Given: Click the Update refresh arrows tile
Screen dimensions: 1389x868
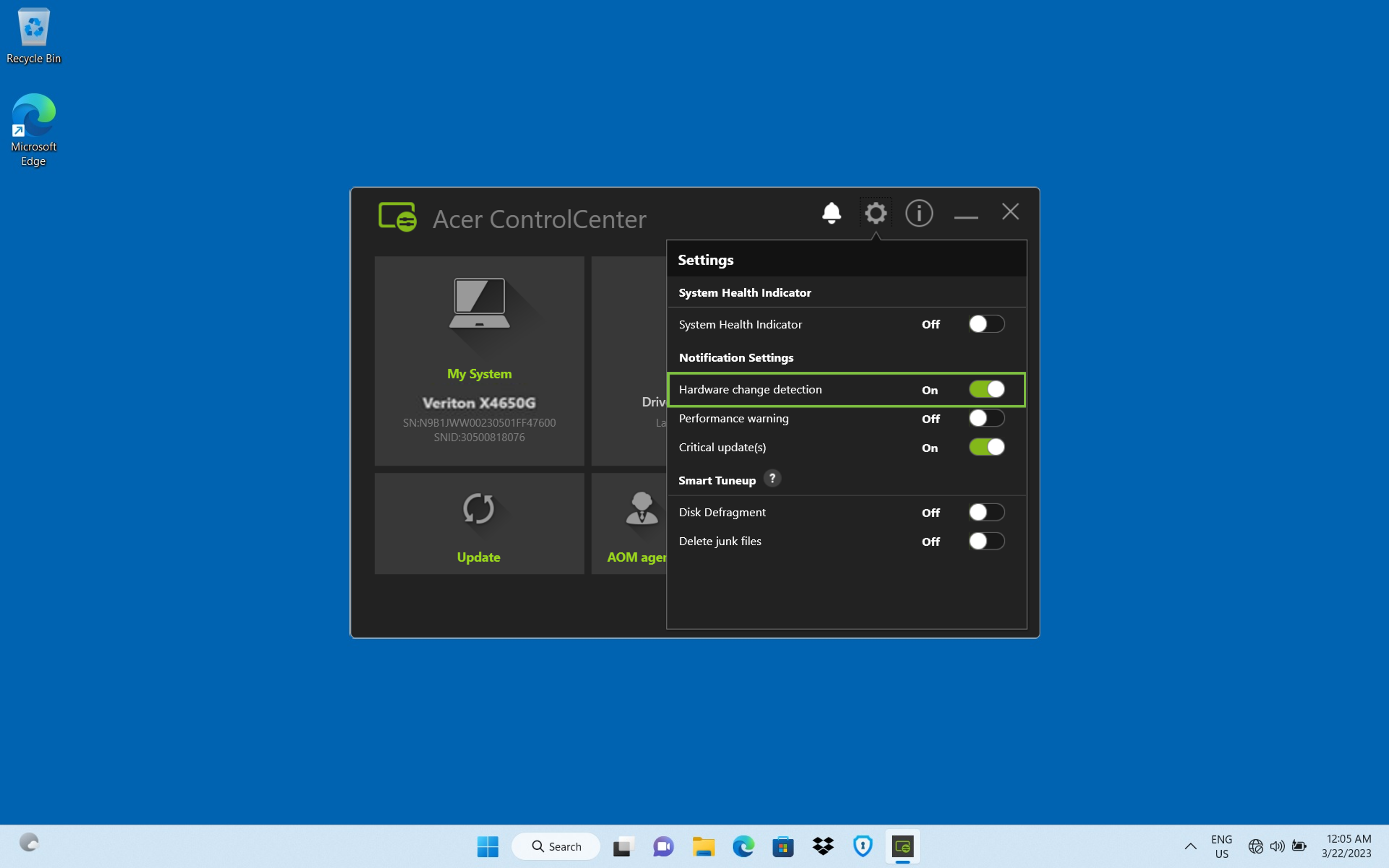Looking at the screenshot, I should point(479,523).
